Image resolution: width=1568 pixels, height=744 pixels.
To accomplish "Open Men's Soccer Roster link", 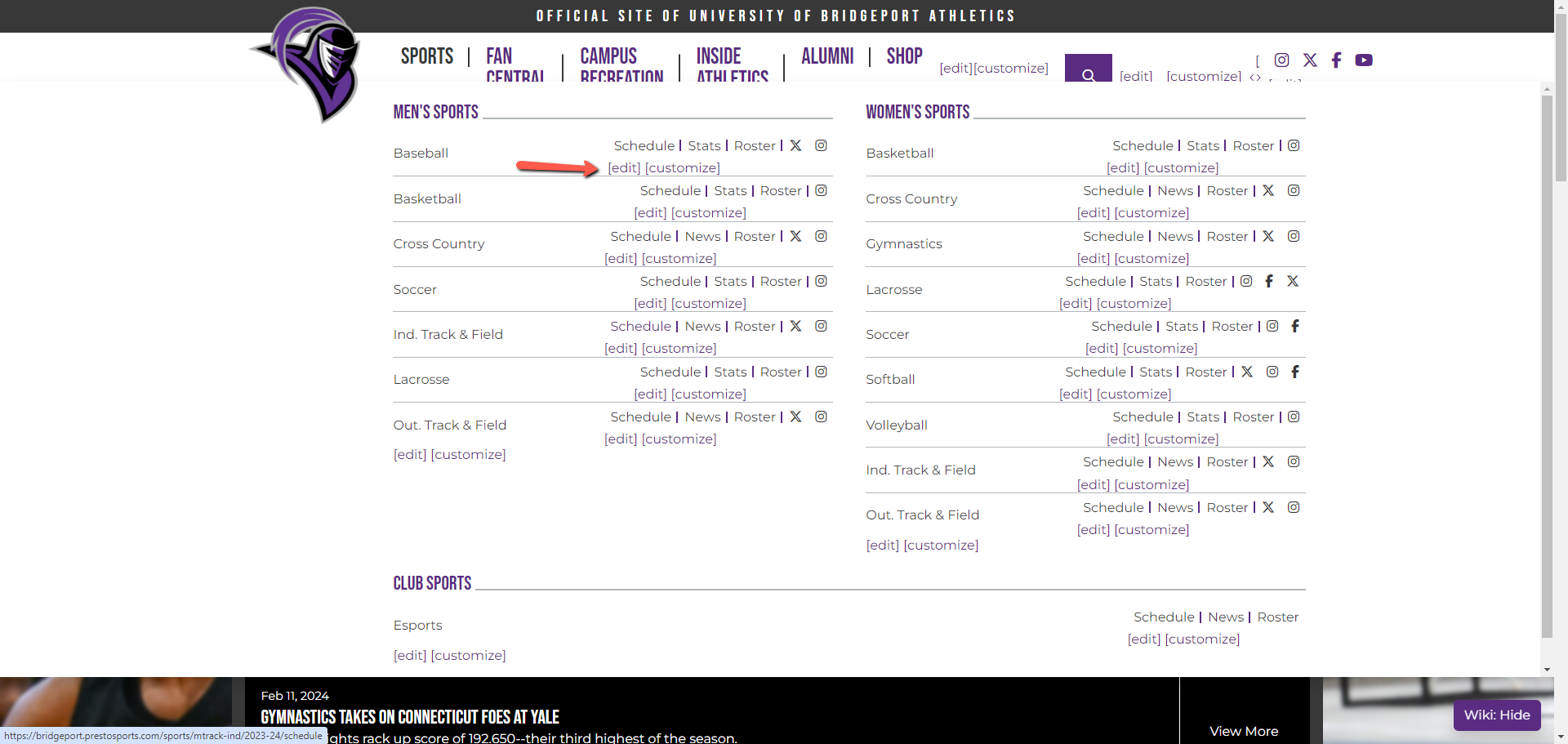I will click(x=781, y=281).
